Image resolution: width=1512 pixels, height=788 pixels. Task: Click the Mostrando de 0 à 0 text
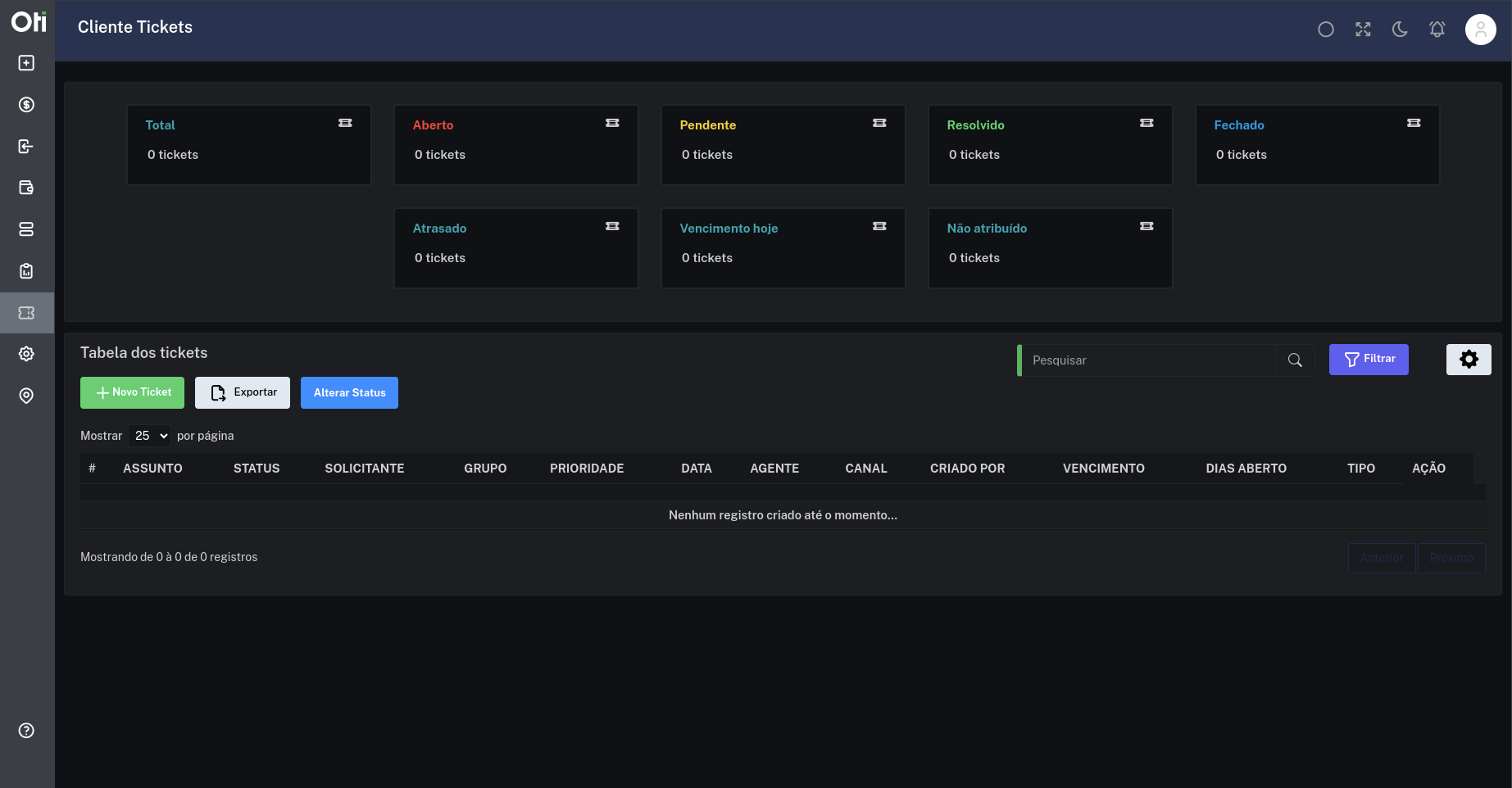pos(169,557)
